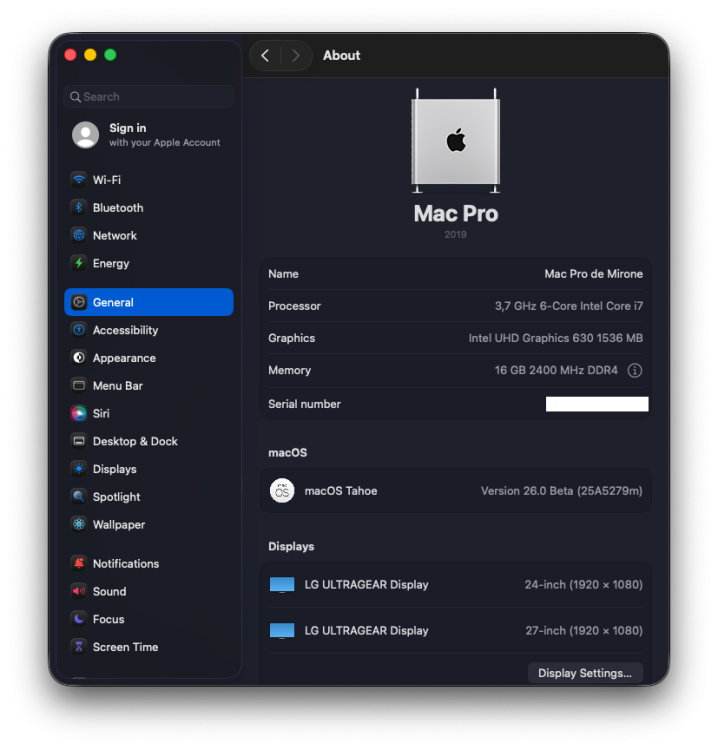Viewport: 718px width, 750px height.
Task: Click the Sound speaker icon
Action: click(x=79, y=591)
